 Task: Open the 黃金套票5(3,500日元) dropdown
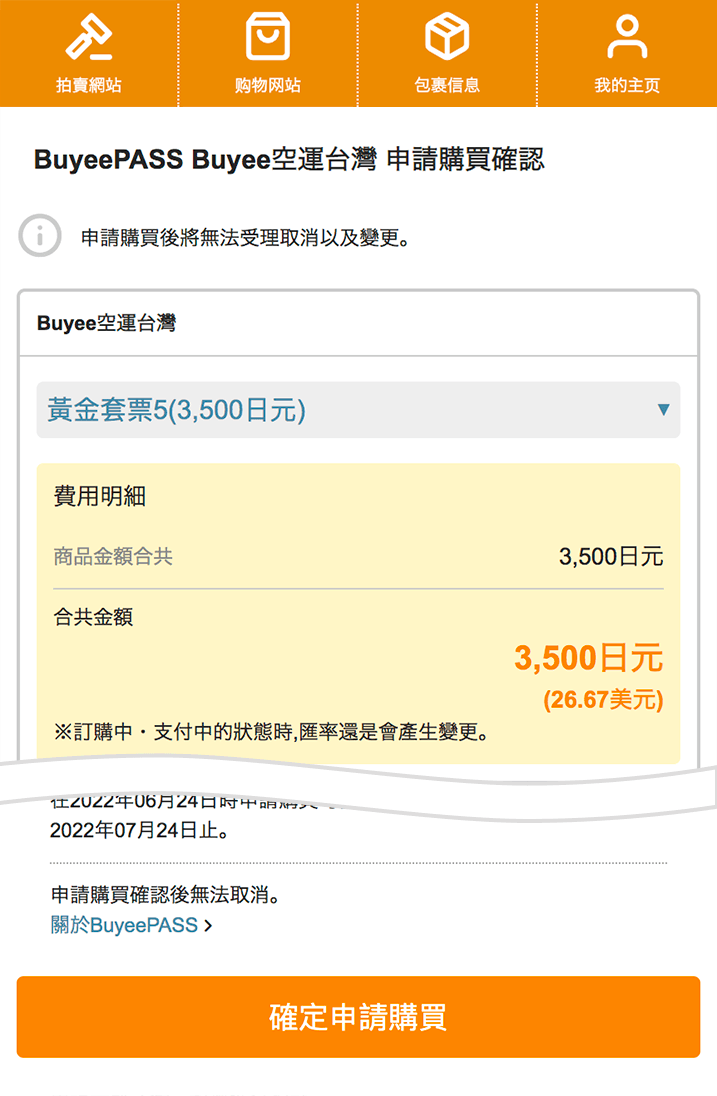[x=358, y=410]
